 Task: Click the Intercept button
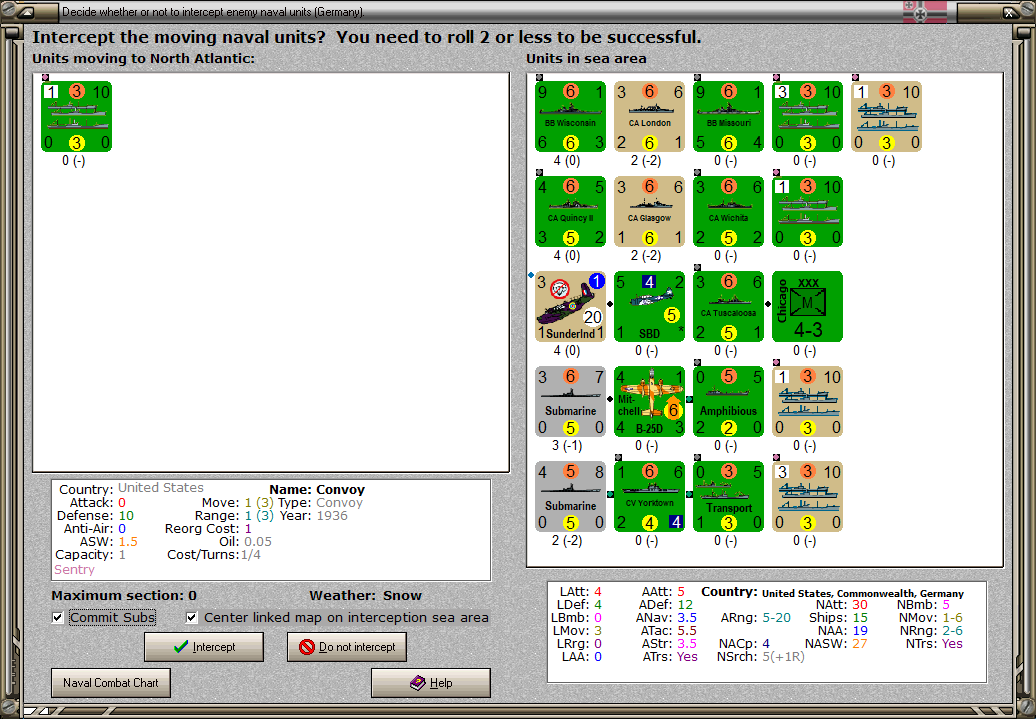204,647
